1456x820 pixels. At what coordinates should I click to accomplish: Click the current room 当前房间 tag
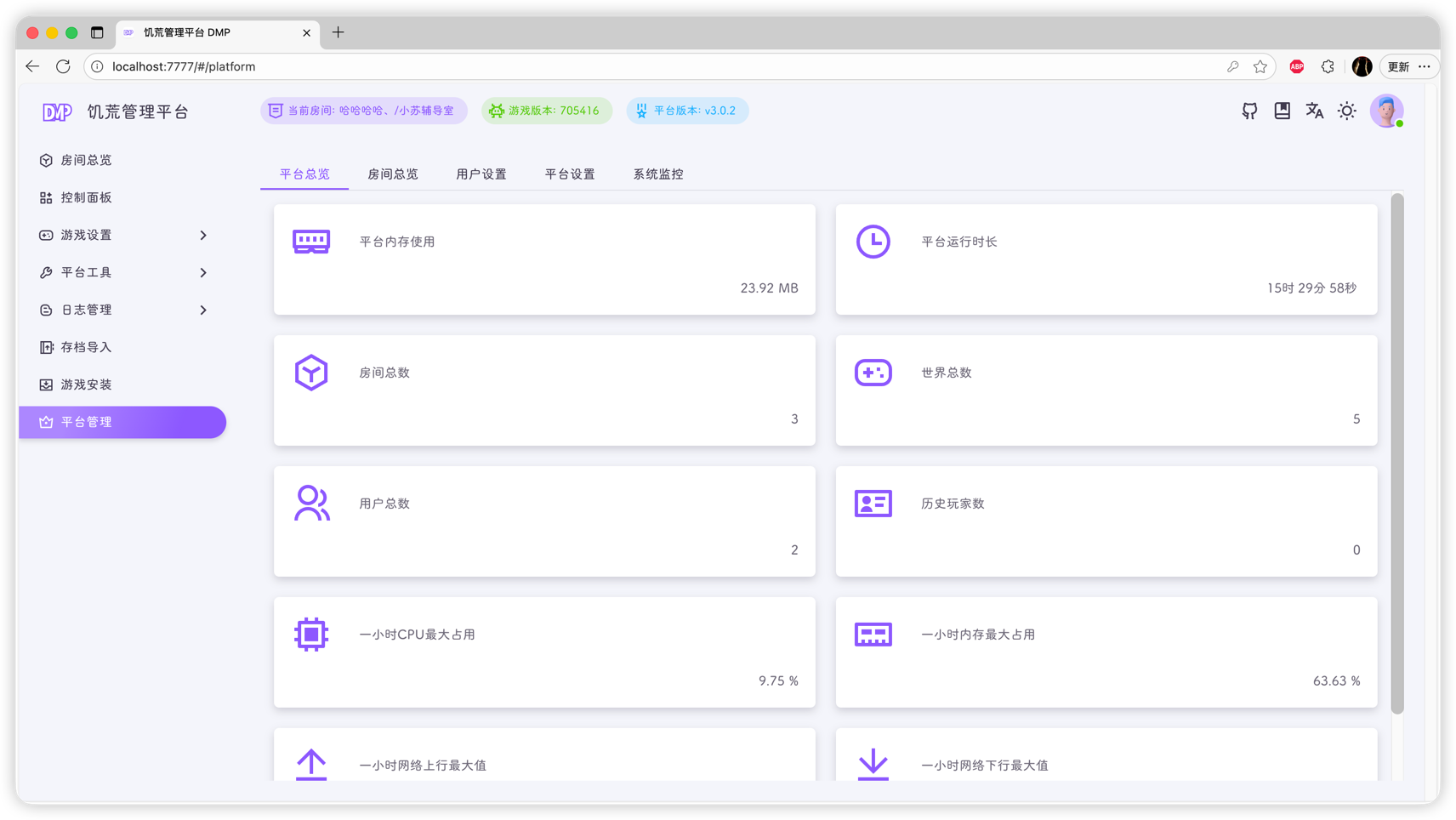click(364, 111)
